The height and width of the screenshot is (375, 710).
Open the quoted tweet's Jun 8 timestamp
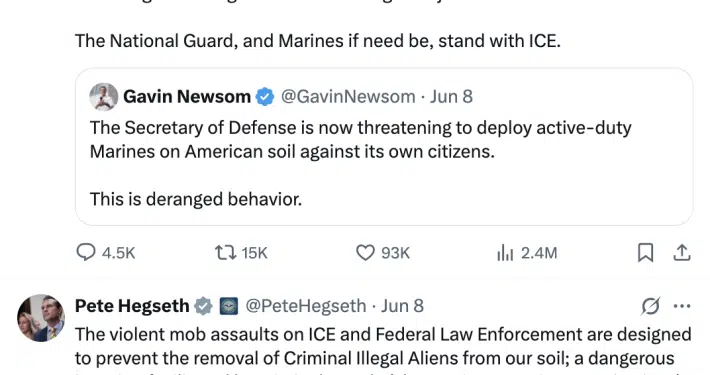coord(451,97)
